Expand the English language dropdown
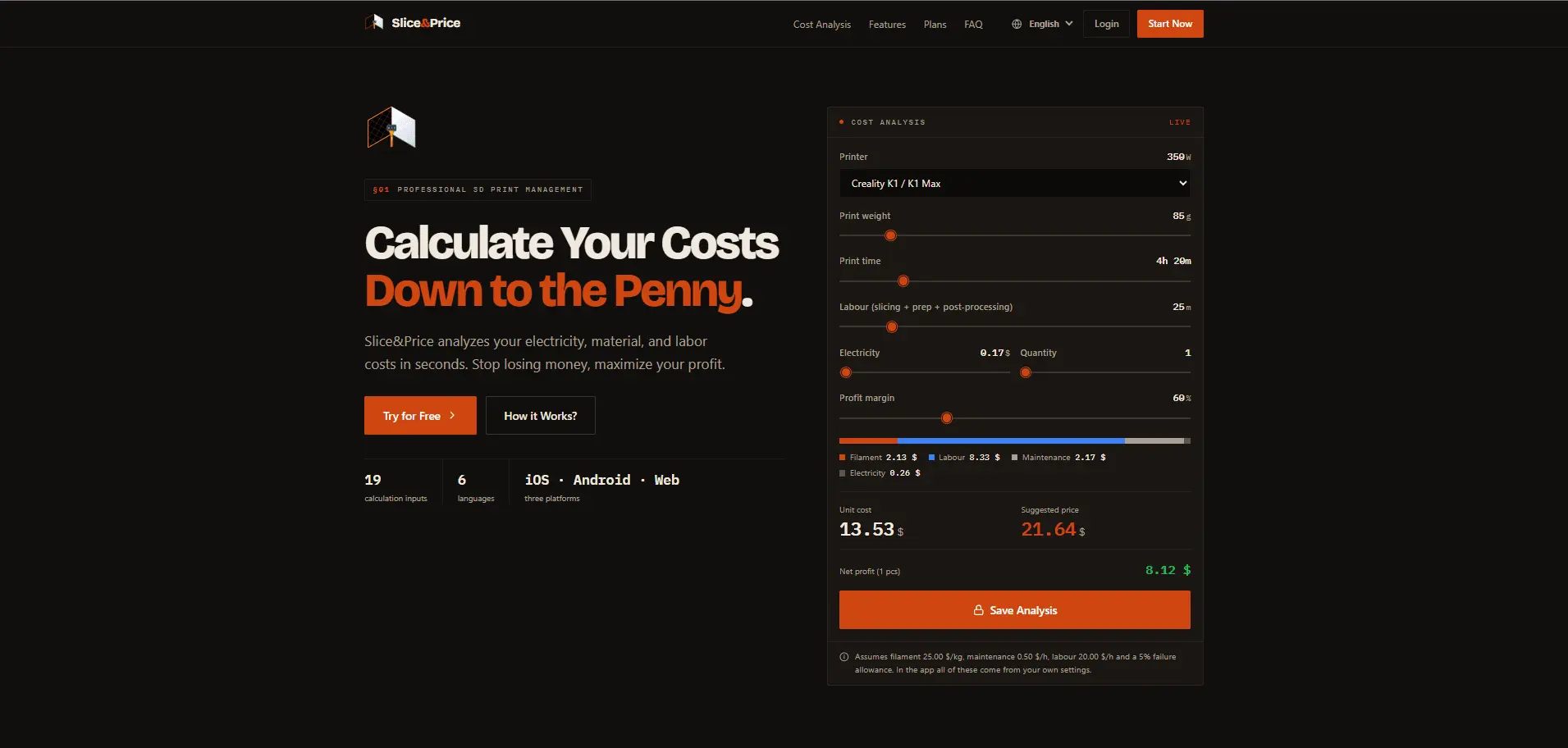1568x748 pixels. click(x=1042, y=24)
